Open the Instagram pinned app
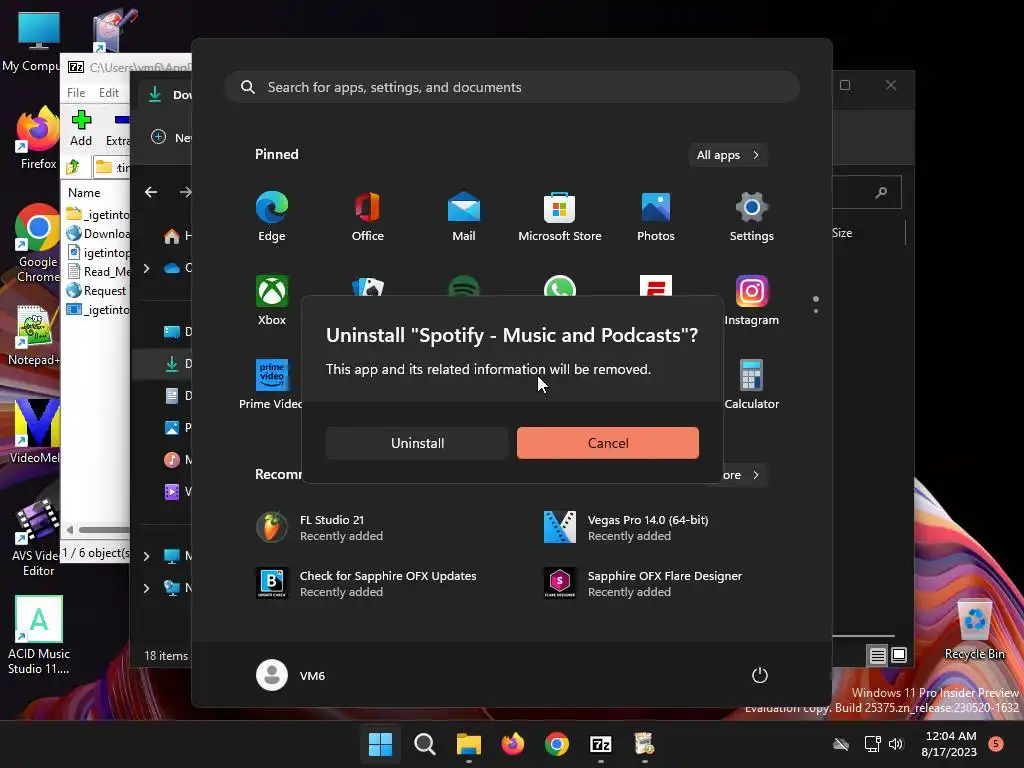The image size is (1024, 768). tap(752, 300)
